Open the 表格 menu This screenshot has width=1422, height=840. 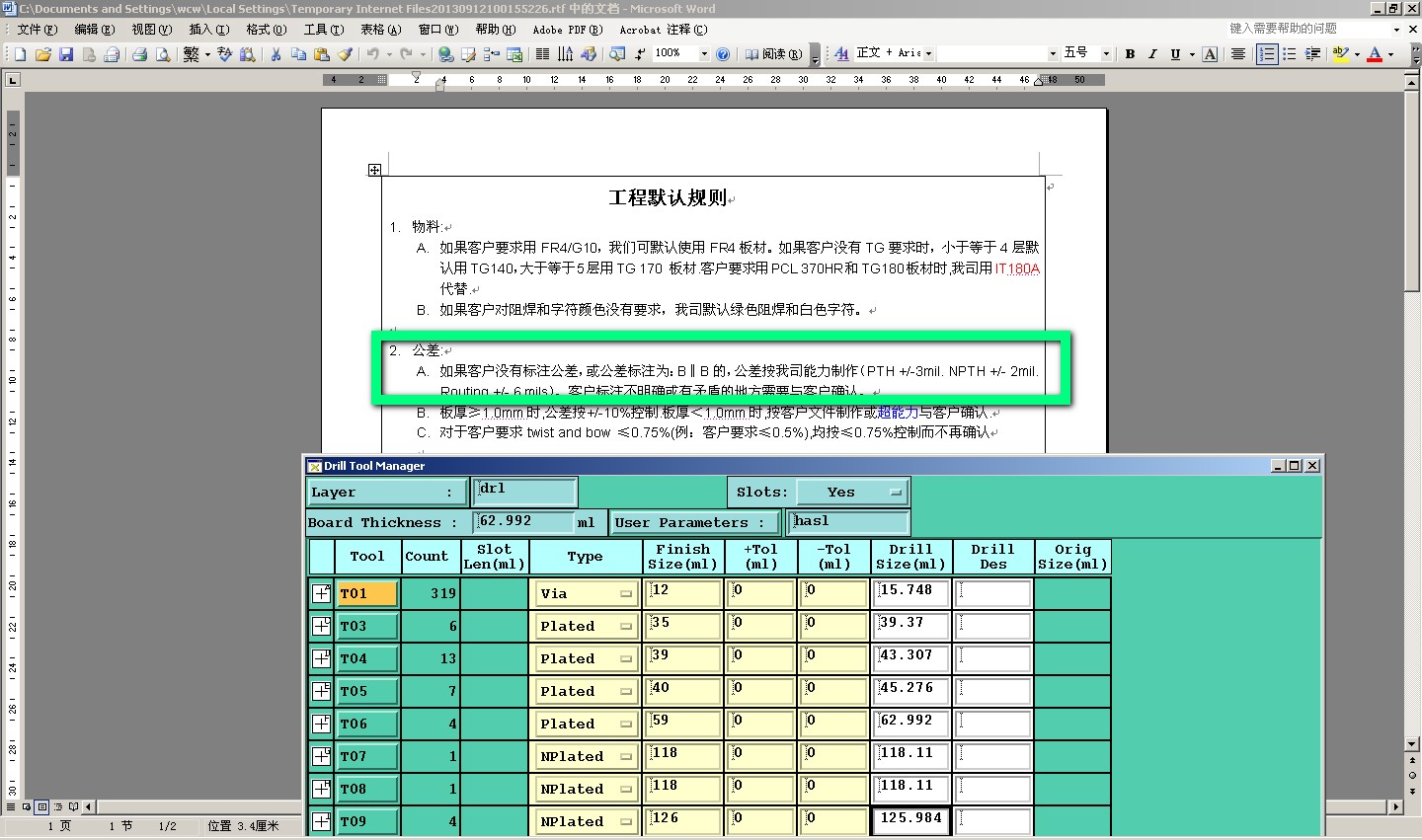point(380,30)
